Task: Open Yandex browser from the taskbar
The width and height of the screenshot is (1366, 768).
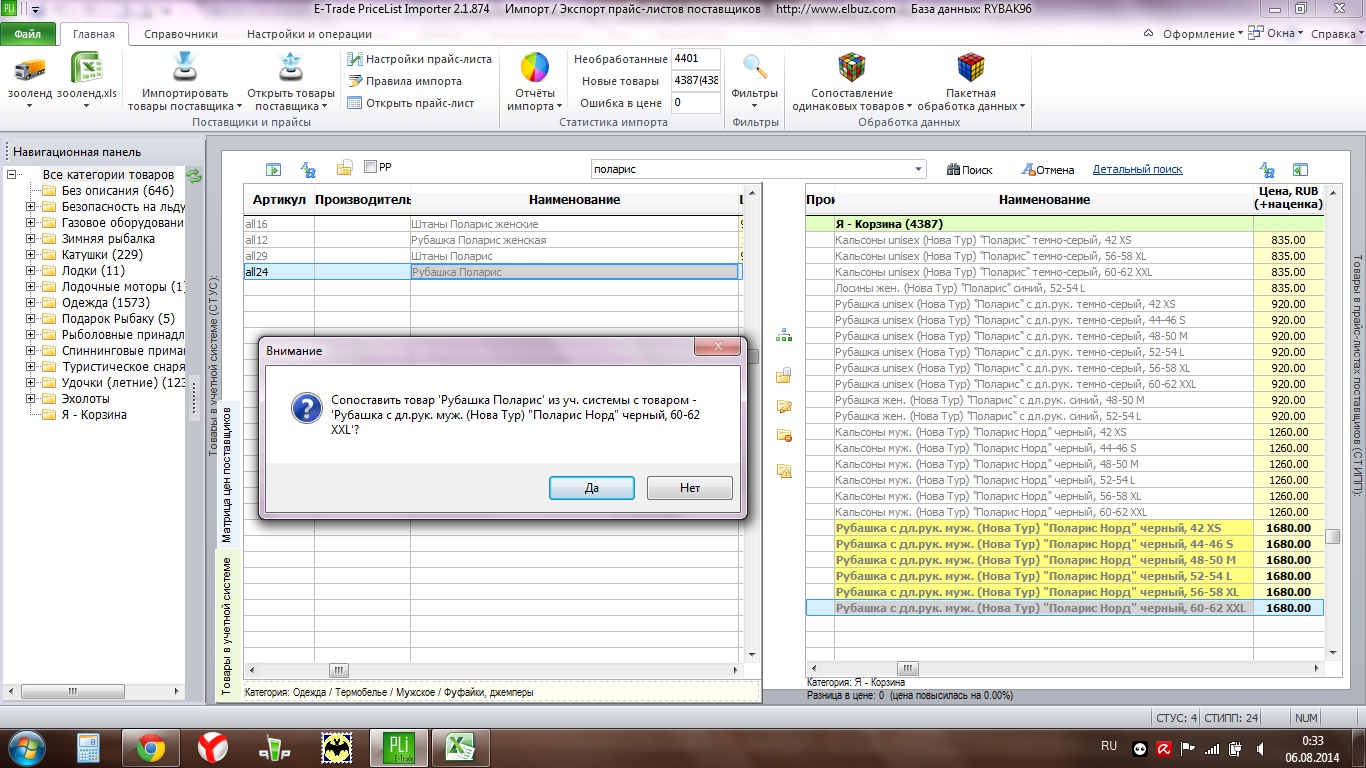Action: pos(211,747)
